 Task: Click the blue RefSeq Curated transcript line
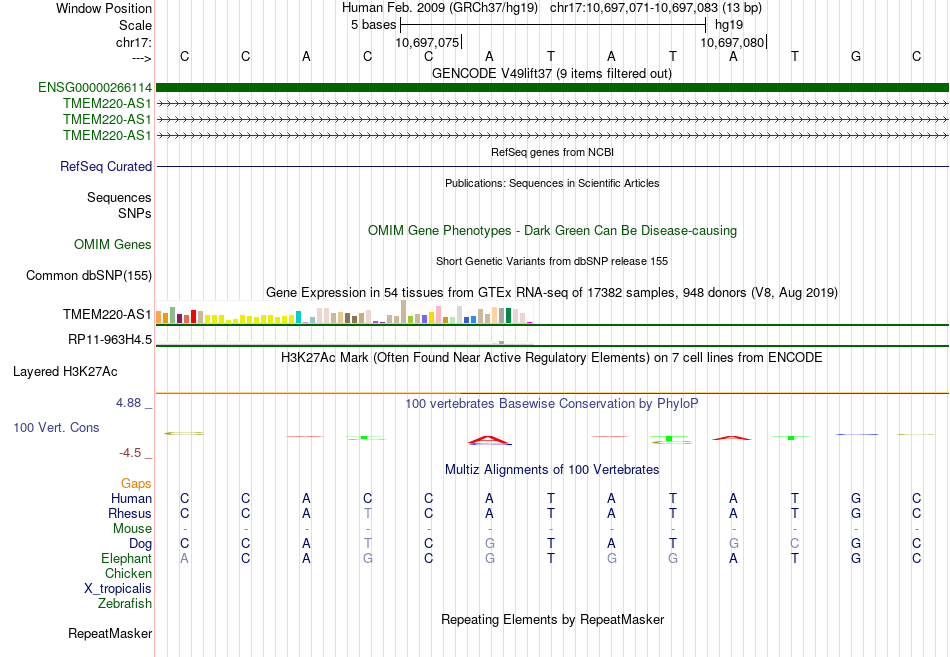(552, 166)
